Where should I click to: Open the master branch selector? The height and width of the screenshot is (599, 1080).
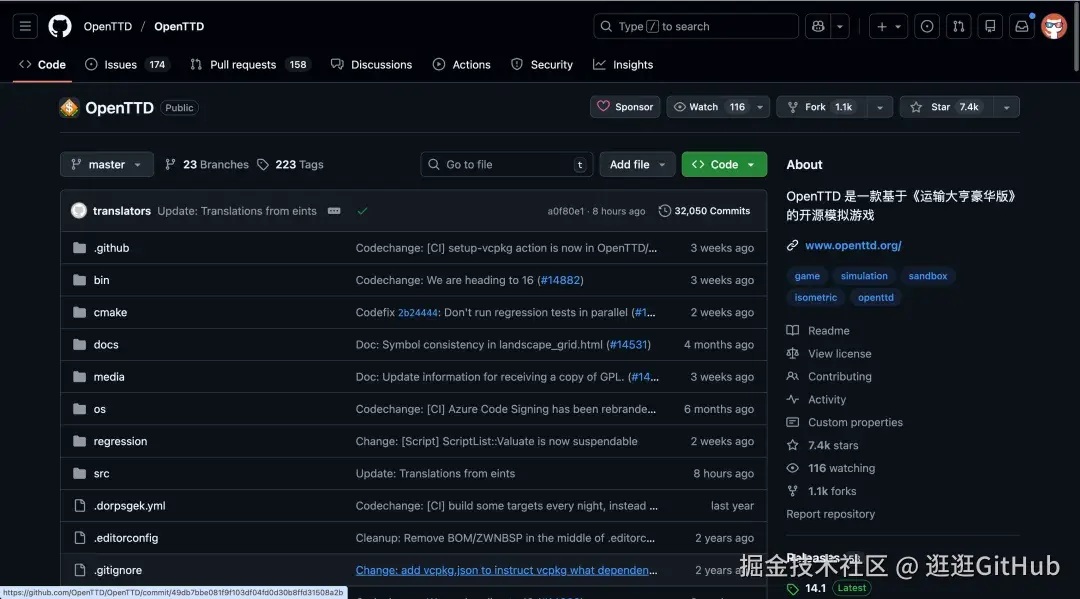pyautogui.click(x=107, y=165)
